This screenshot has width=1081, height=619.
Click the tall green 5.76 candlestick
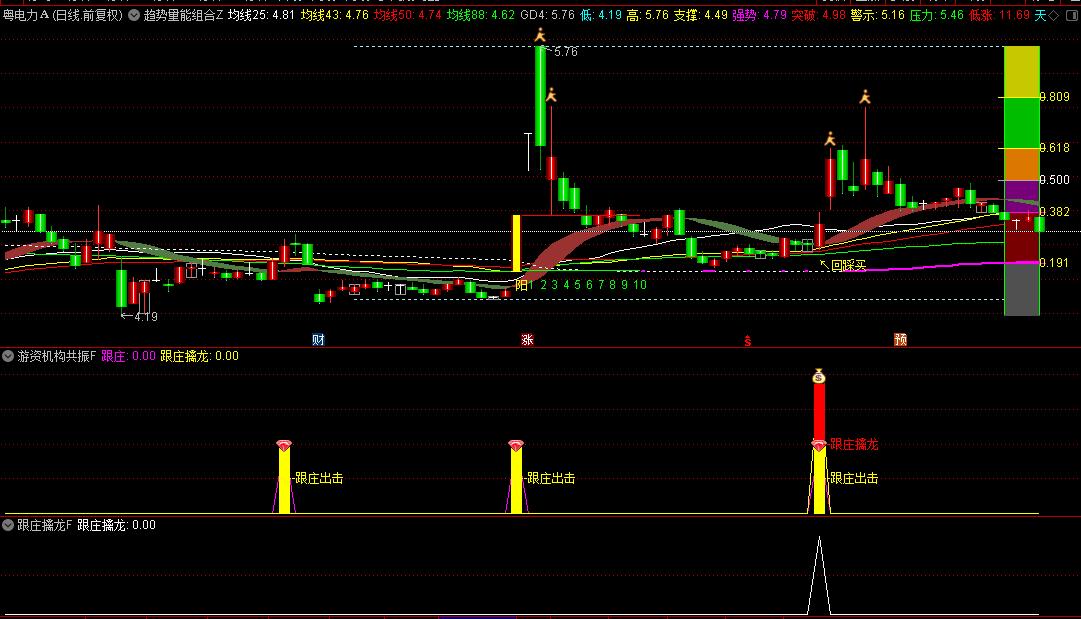pyautogui.click(x=540, y=97)
